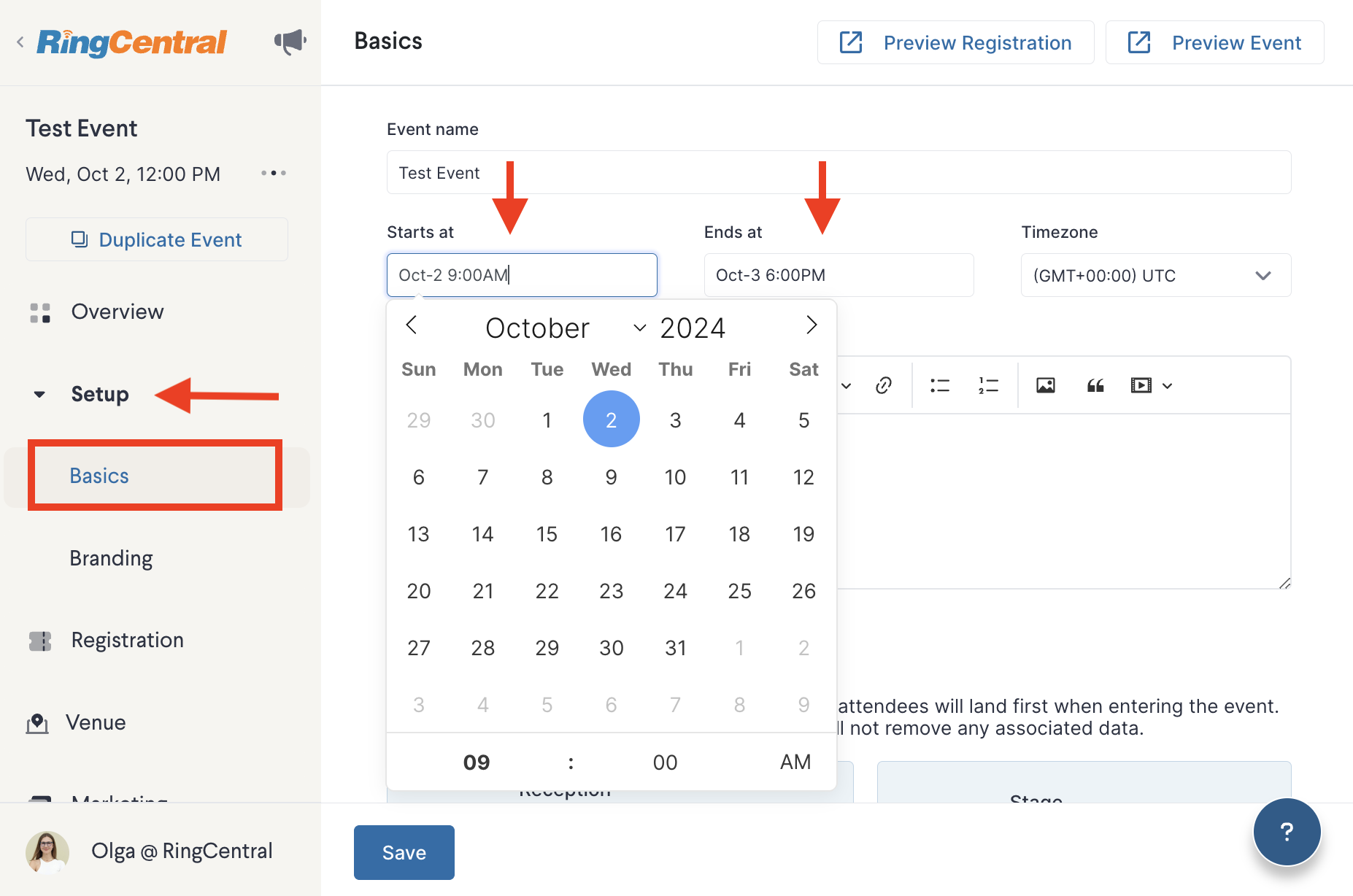Apply bulleted list formatting
Screen dimensions: 1353x896
(x=940, y=385)
